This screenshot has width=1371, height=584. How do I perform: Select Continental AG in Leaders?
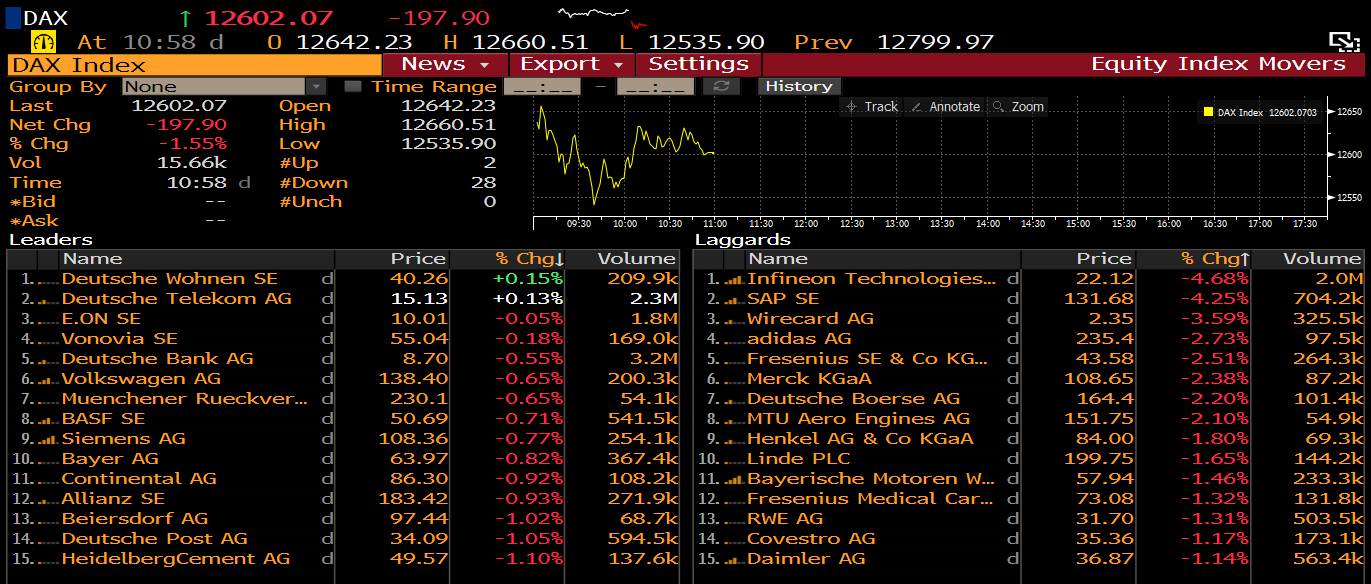point(343,479)
